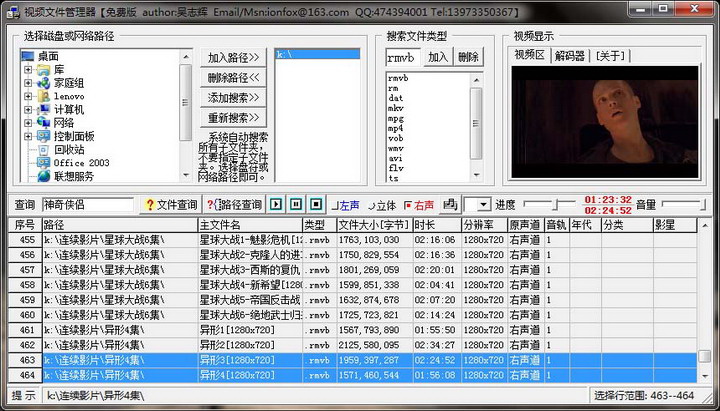Click the results table scroll down arrow

click(705, 377)
